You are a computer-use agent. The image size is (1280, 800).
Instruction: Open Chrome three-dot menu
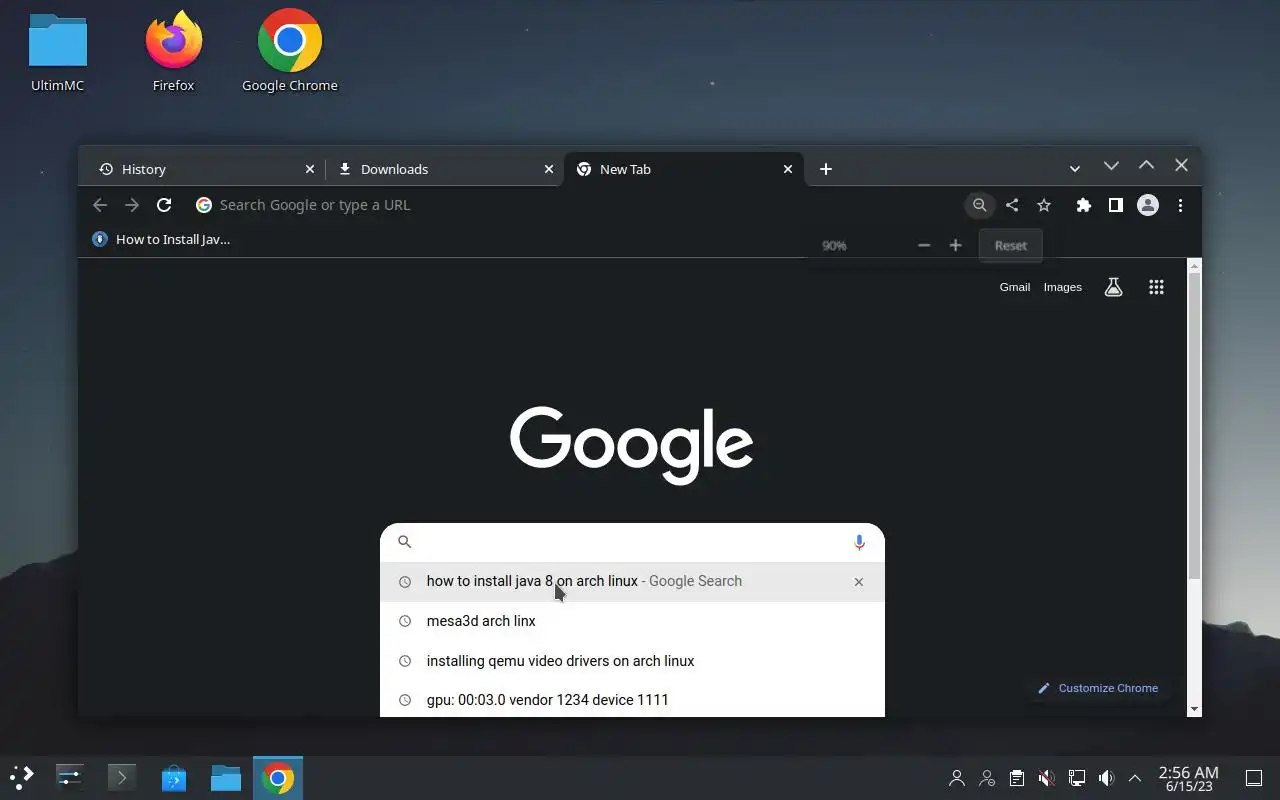(x=1180, y=205)
